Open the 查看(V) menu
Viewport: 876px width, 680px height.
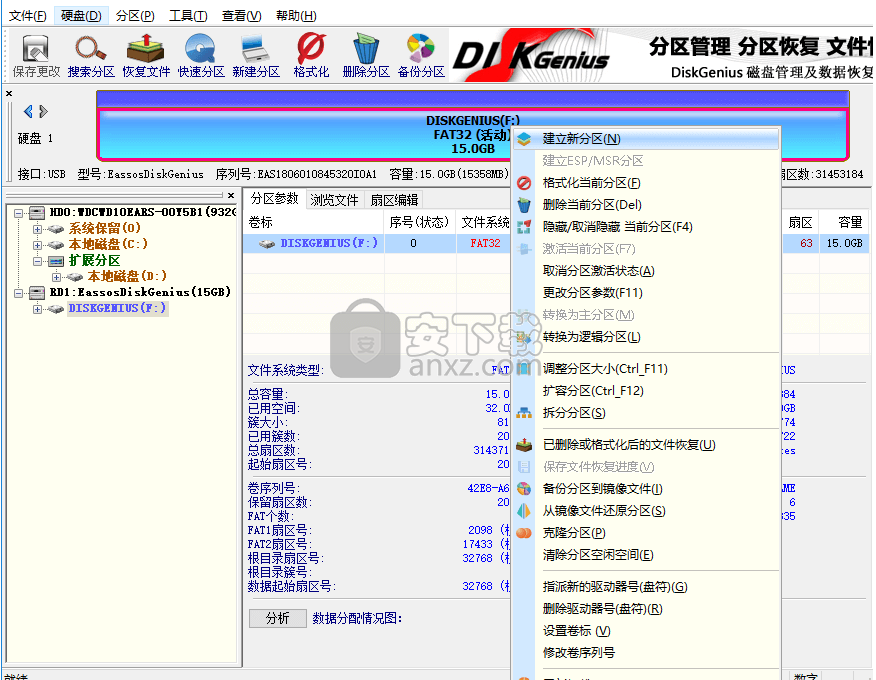[x=241, y=16]
